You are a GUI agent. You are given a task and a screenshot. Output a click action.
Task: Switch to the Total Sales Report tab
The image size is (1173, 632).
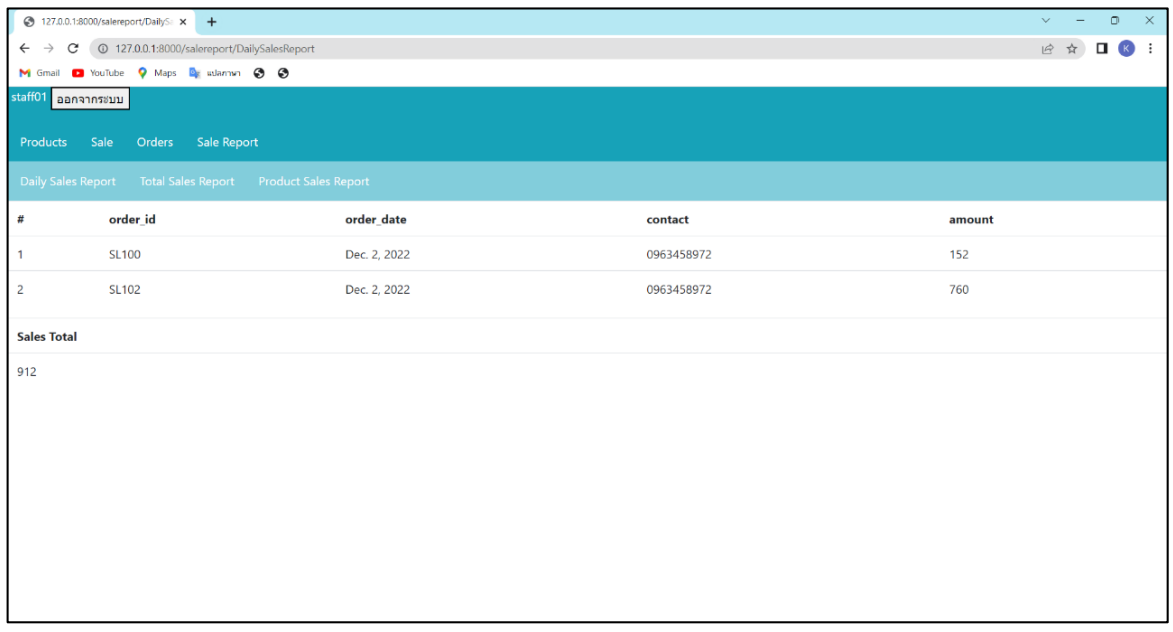(186, 181)
